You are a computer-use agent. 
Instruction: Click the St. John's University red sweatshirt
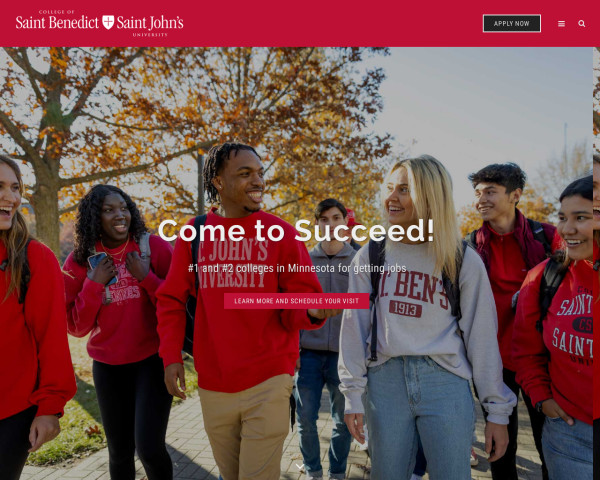pos(237,299)
